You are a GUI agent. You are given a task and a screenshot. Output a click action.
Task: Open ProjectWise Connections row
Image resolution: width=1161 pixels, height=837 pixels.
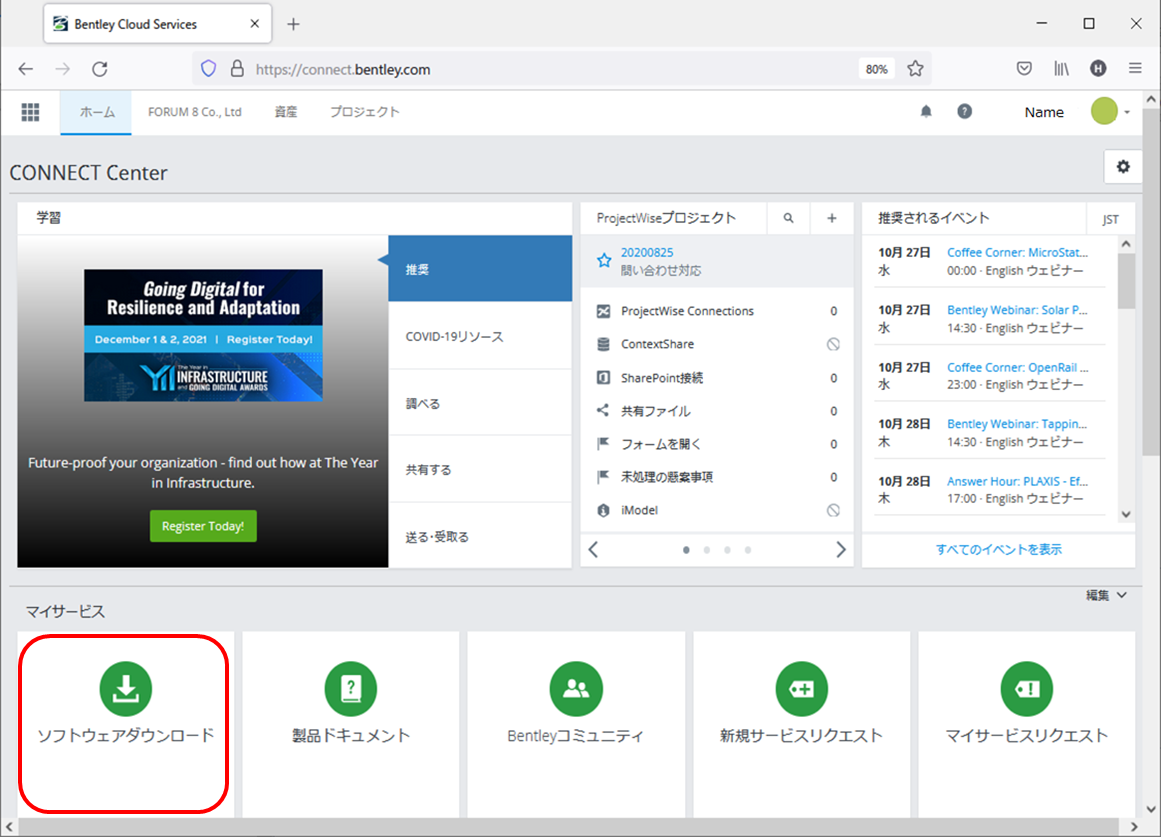[x=717, y=311]
